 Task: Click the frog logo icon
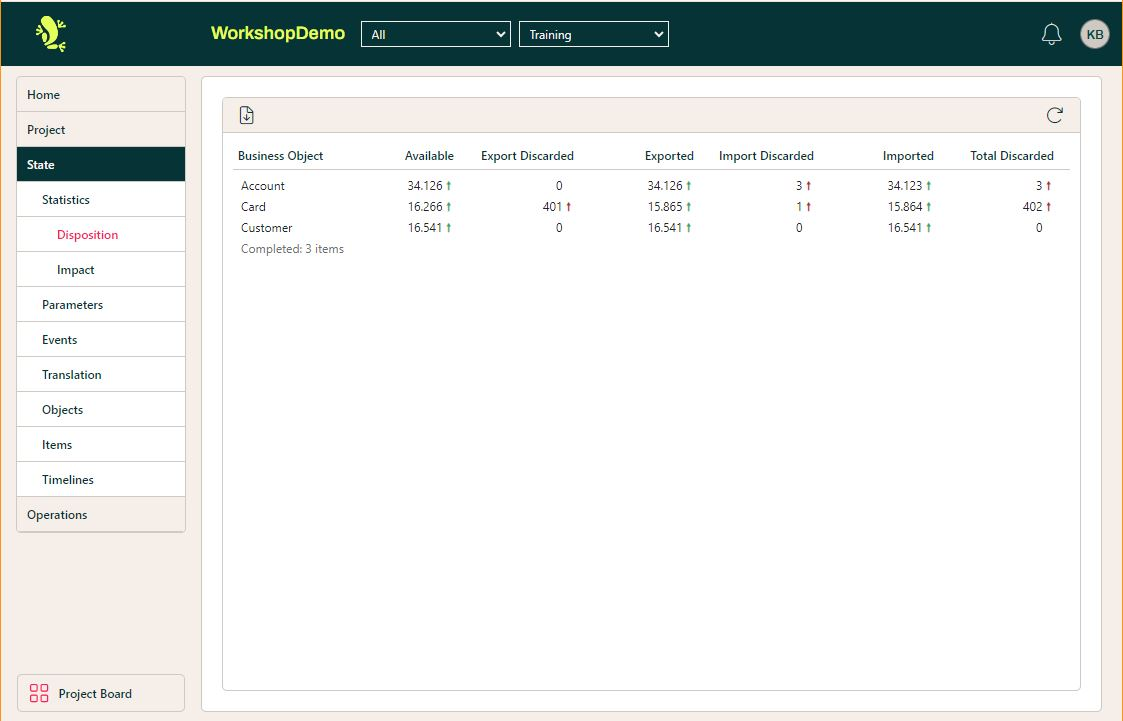(50, 34)
